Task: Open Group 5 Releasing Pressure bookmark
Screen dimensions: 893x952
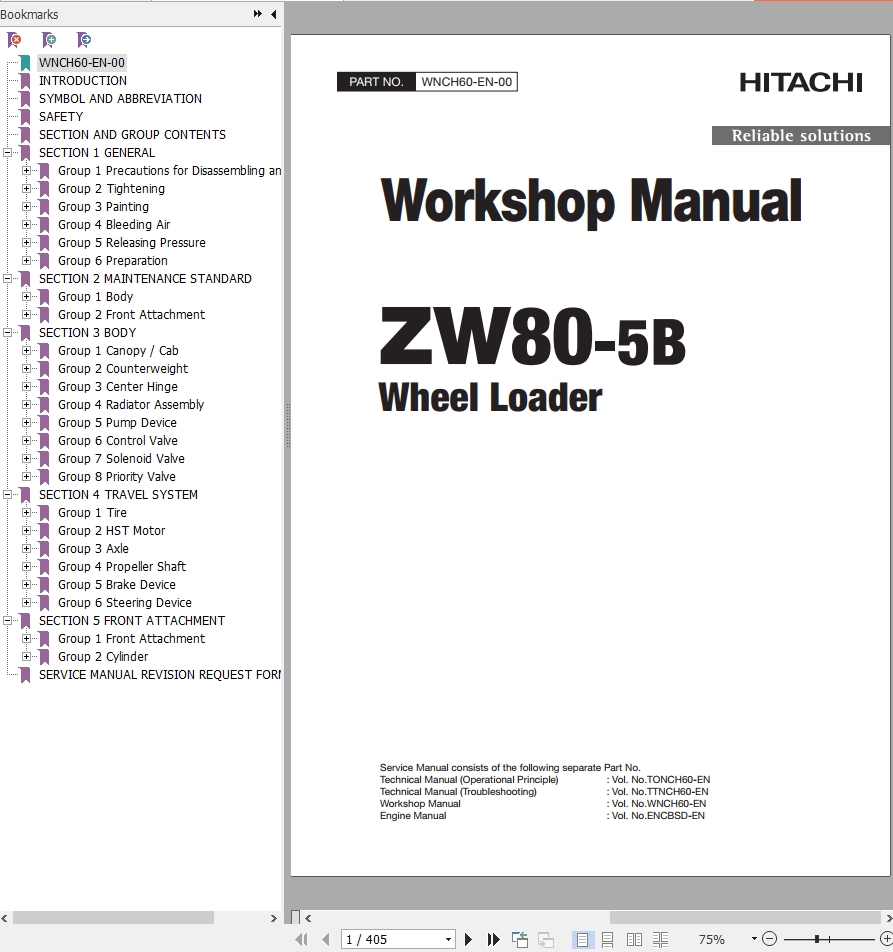Action: (132, 243)
